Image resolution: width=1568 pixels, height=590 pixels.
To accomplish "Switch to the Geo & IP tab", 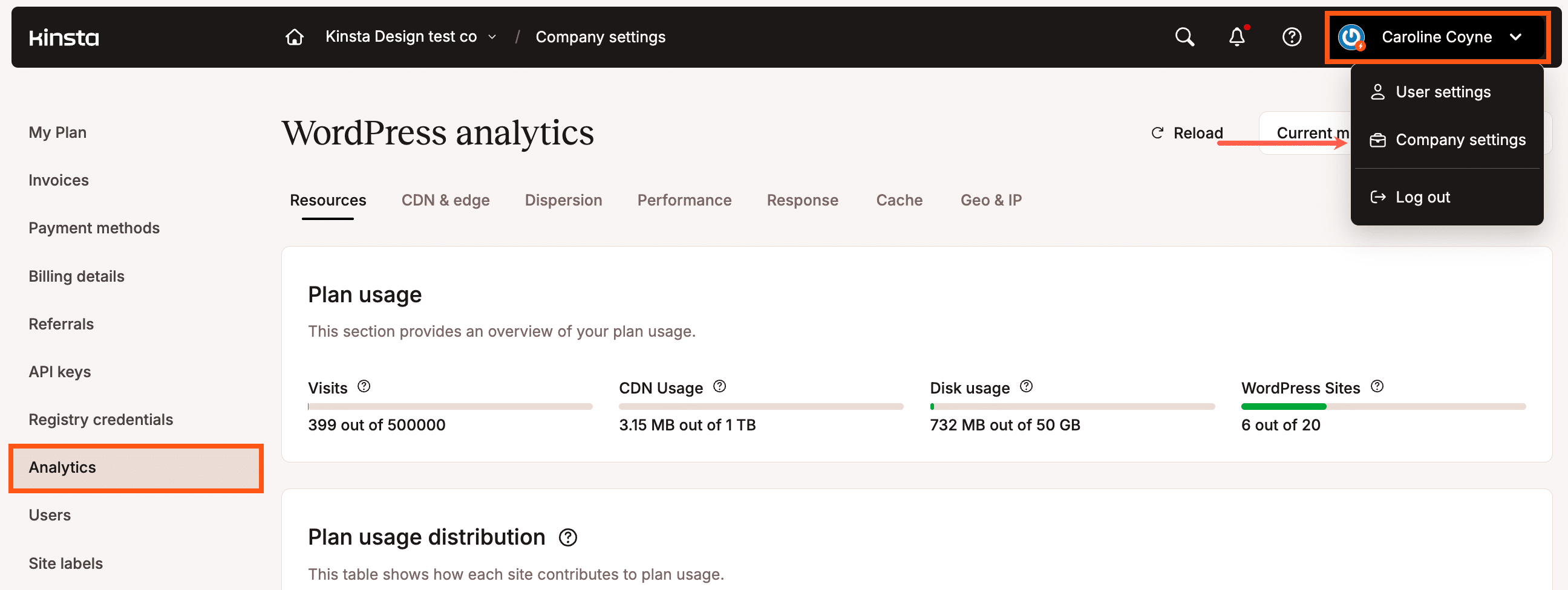I will [x=991, y=200].
